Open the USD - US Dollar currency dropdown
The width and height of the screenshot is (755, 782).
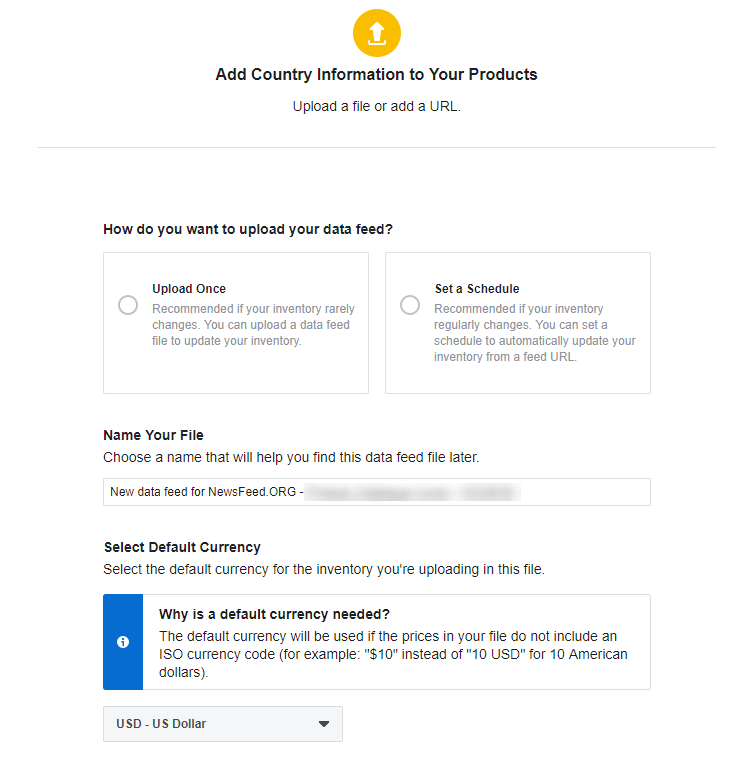coord(223,724)
